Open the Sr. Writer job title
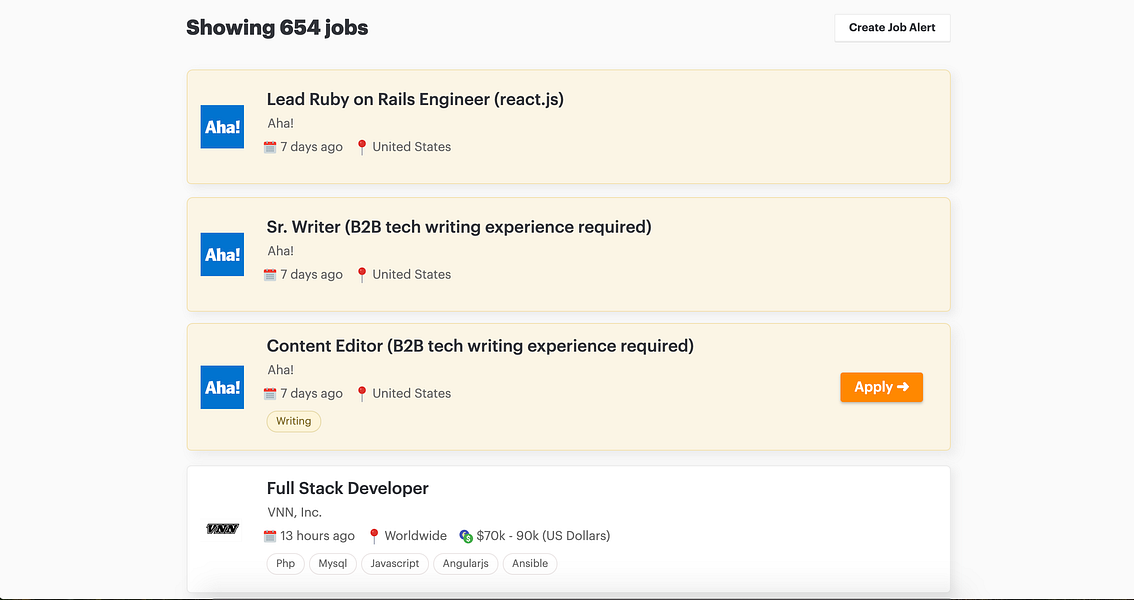Image resolution: width=1134 pixels, height=600 pixels. (458, 227)
